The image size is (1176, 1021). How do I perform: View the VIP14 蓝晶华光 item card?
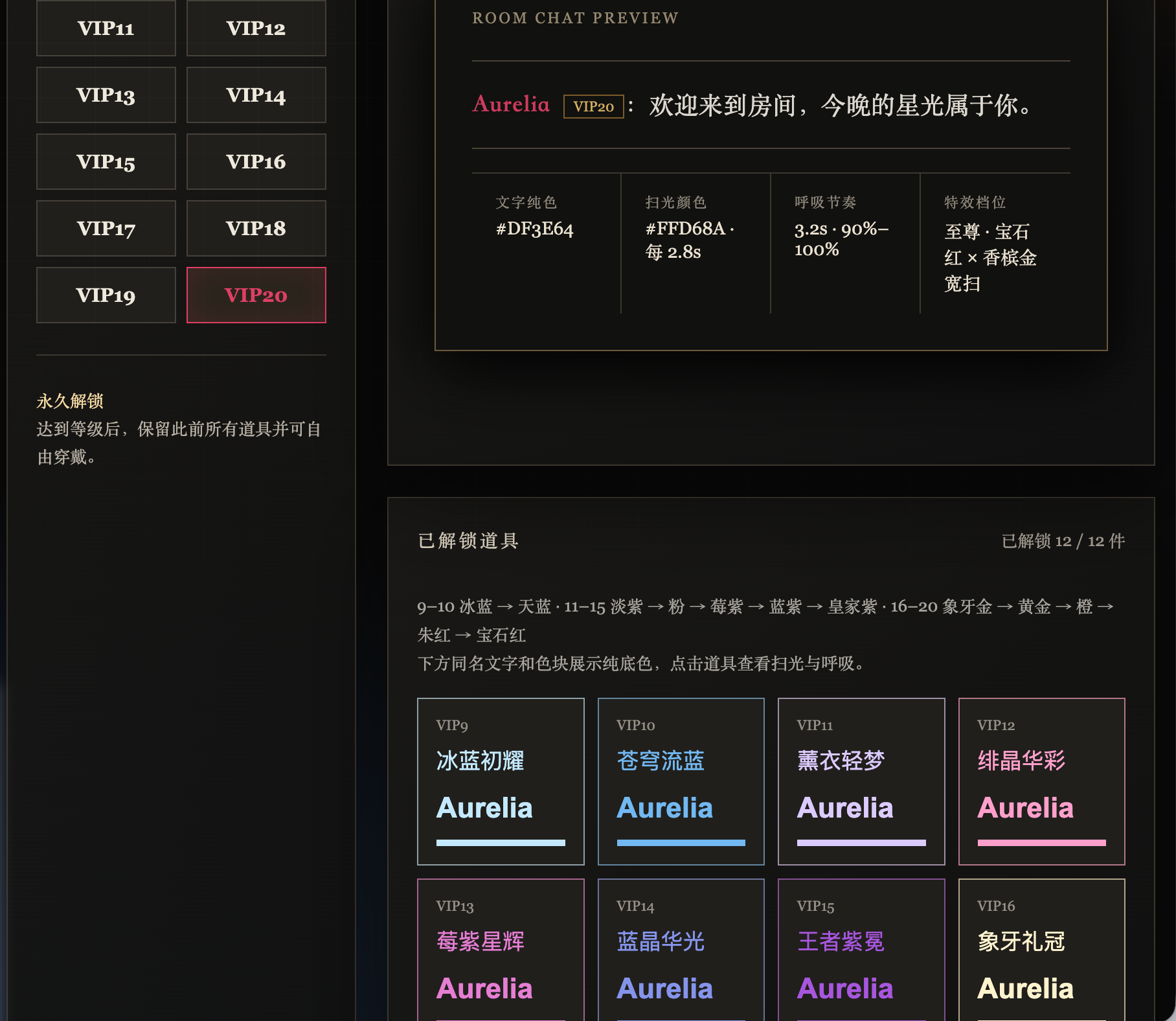click(681, 950)
